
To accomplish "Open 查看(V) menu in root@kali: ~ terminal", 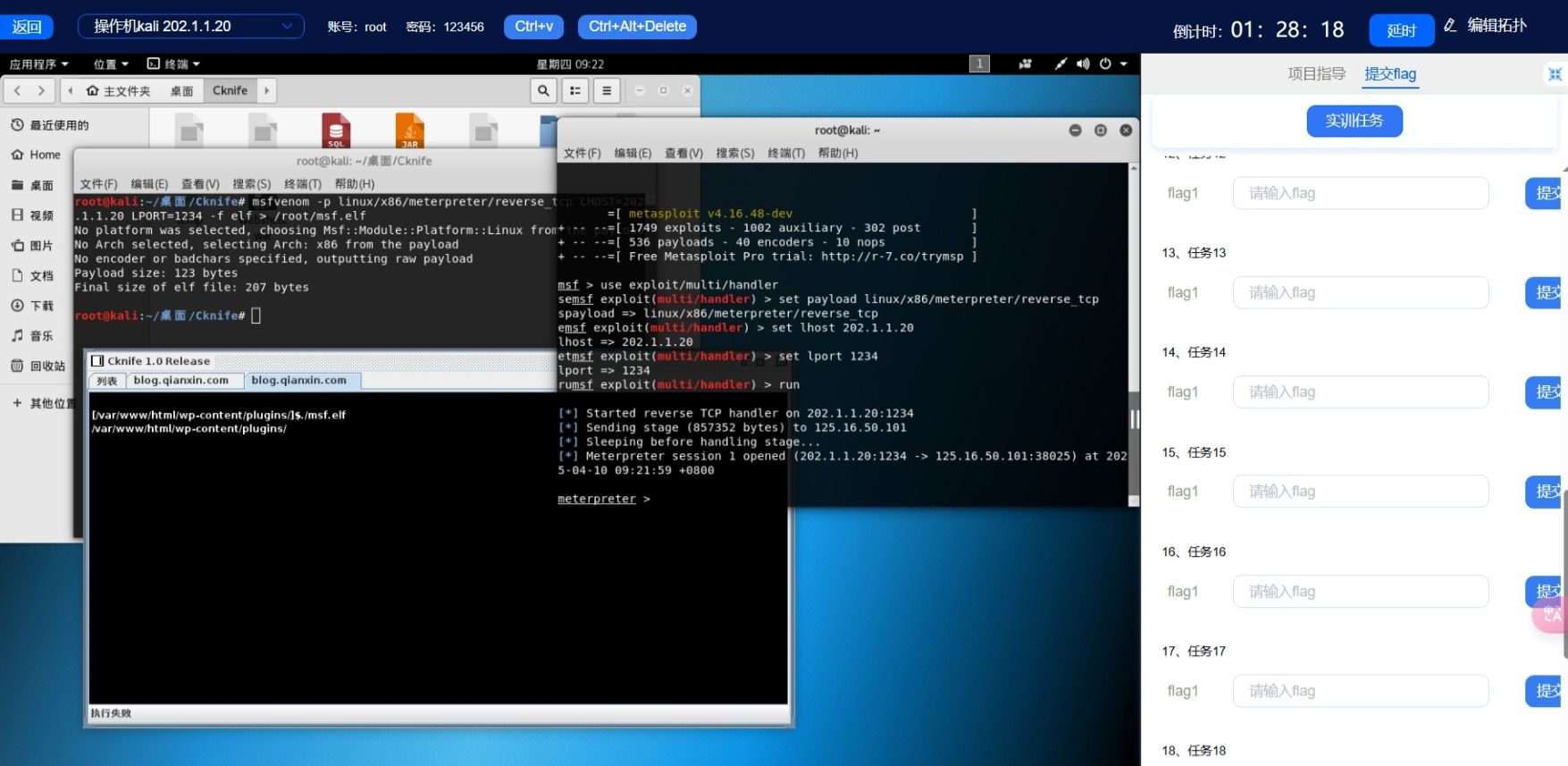I will (x=683, y=154).
